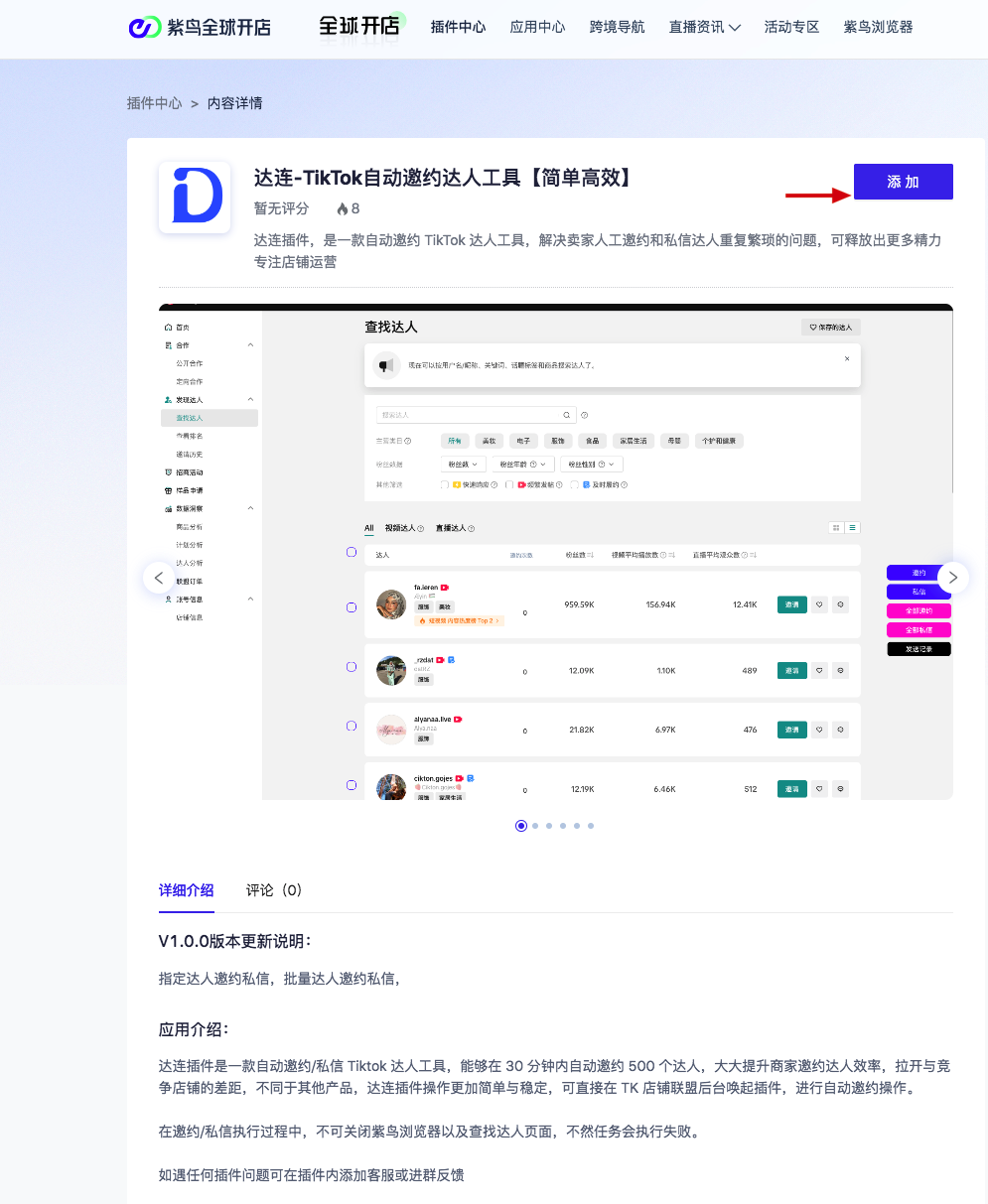Screen dimensions: 988x1204
Task: Click the green 邀请 button for fa.leren
Action: pyautogui.click(x=791, y=603)
